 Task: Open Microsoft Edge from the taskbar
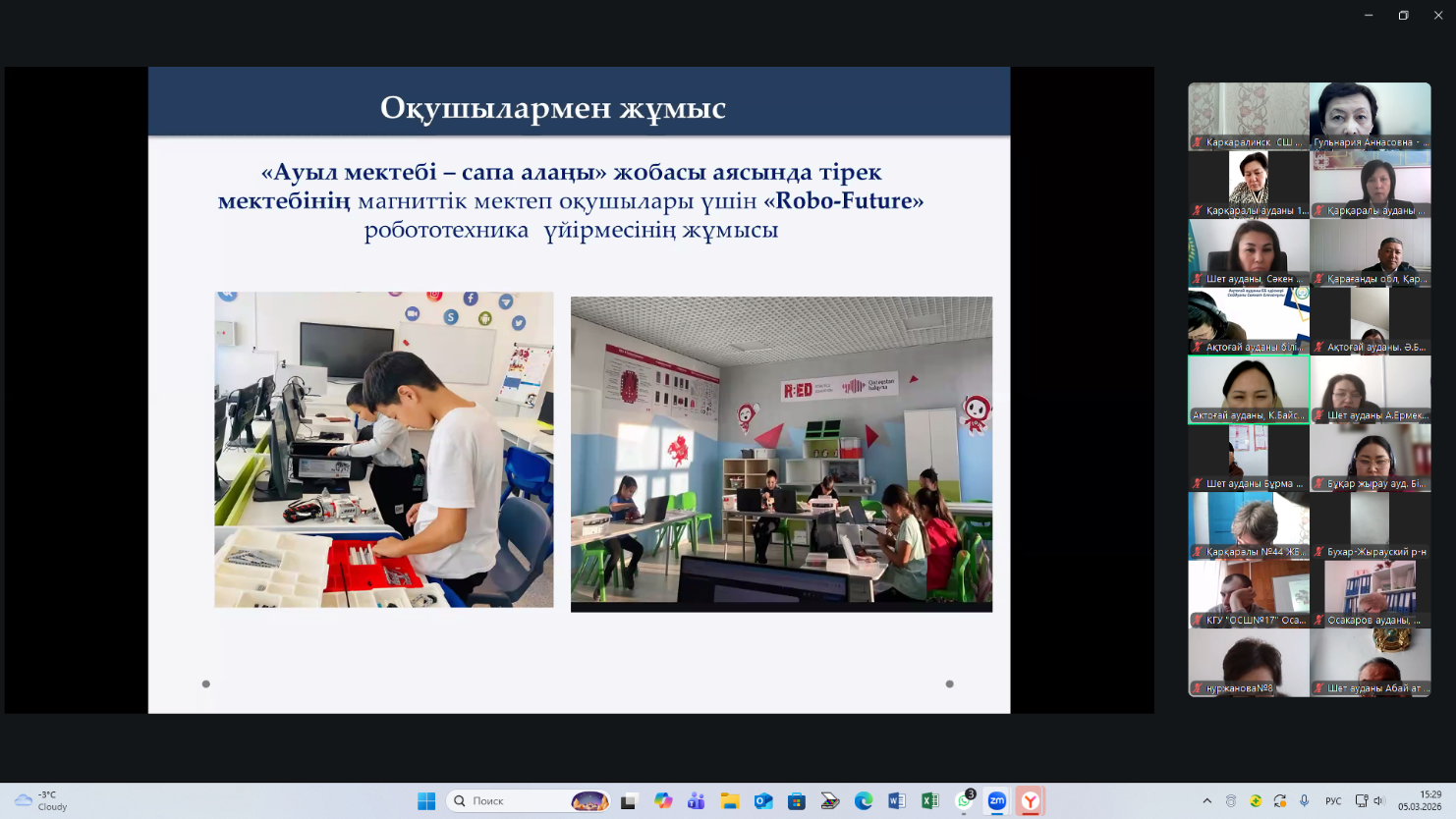pos(863,801)
